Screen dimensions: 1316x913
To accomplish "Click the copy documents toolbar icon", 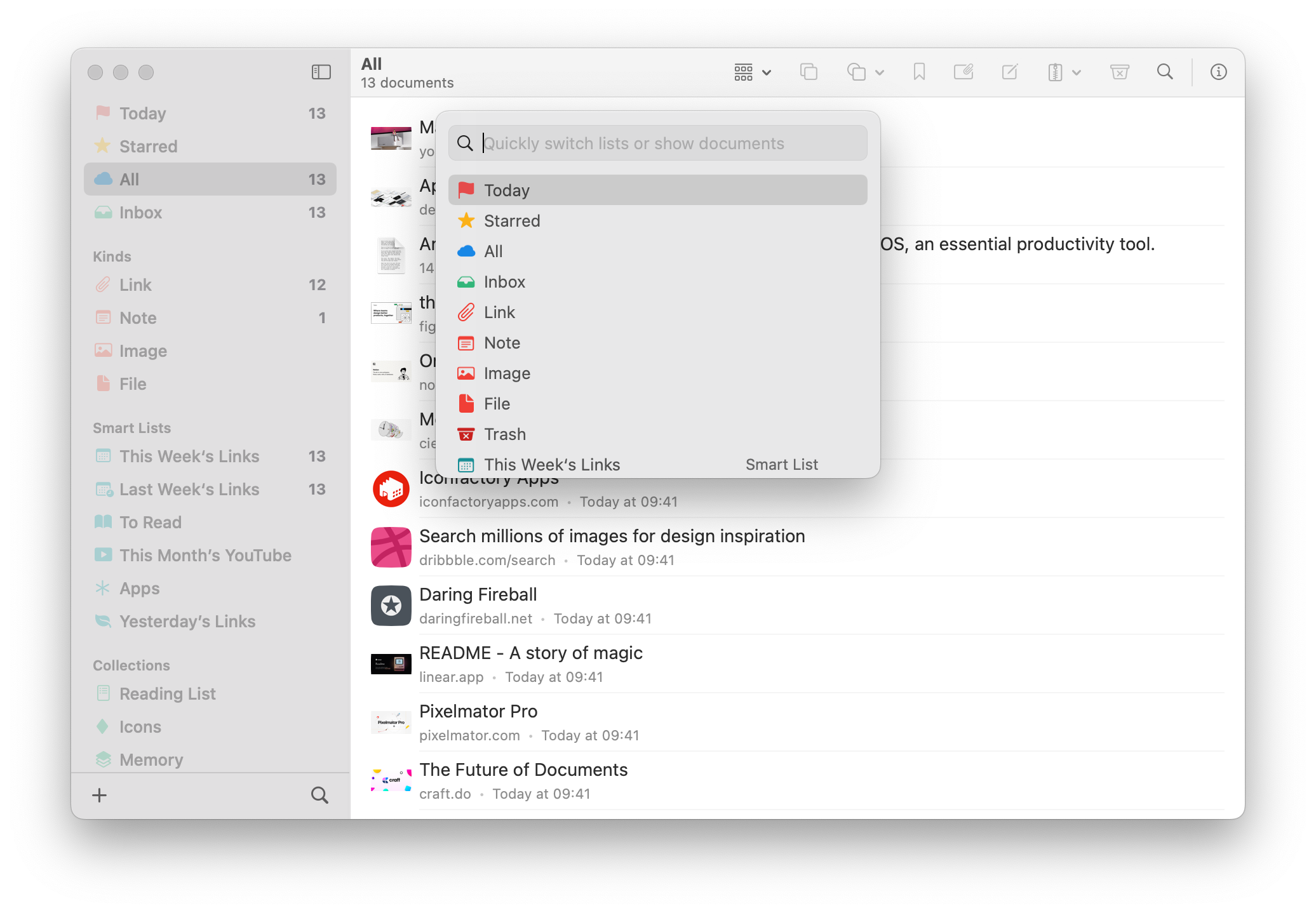I will (808, 72).
